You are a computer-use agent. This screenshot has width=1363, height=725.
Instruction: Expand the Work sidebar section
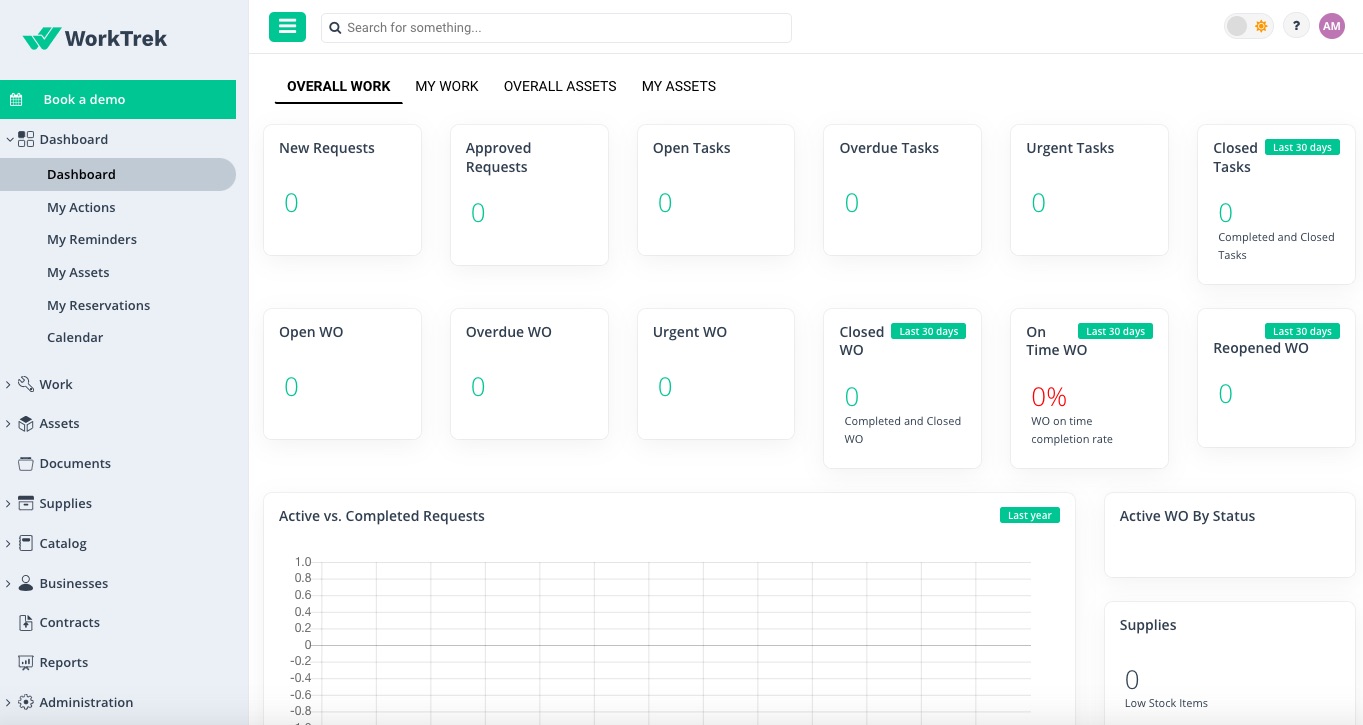click(x=10, y=385)
